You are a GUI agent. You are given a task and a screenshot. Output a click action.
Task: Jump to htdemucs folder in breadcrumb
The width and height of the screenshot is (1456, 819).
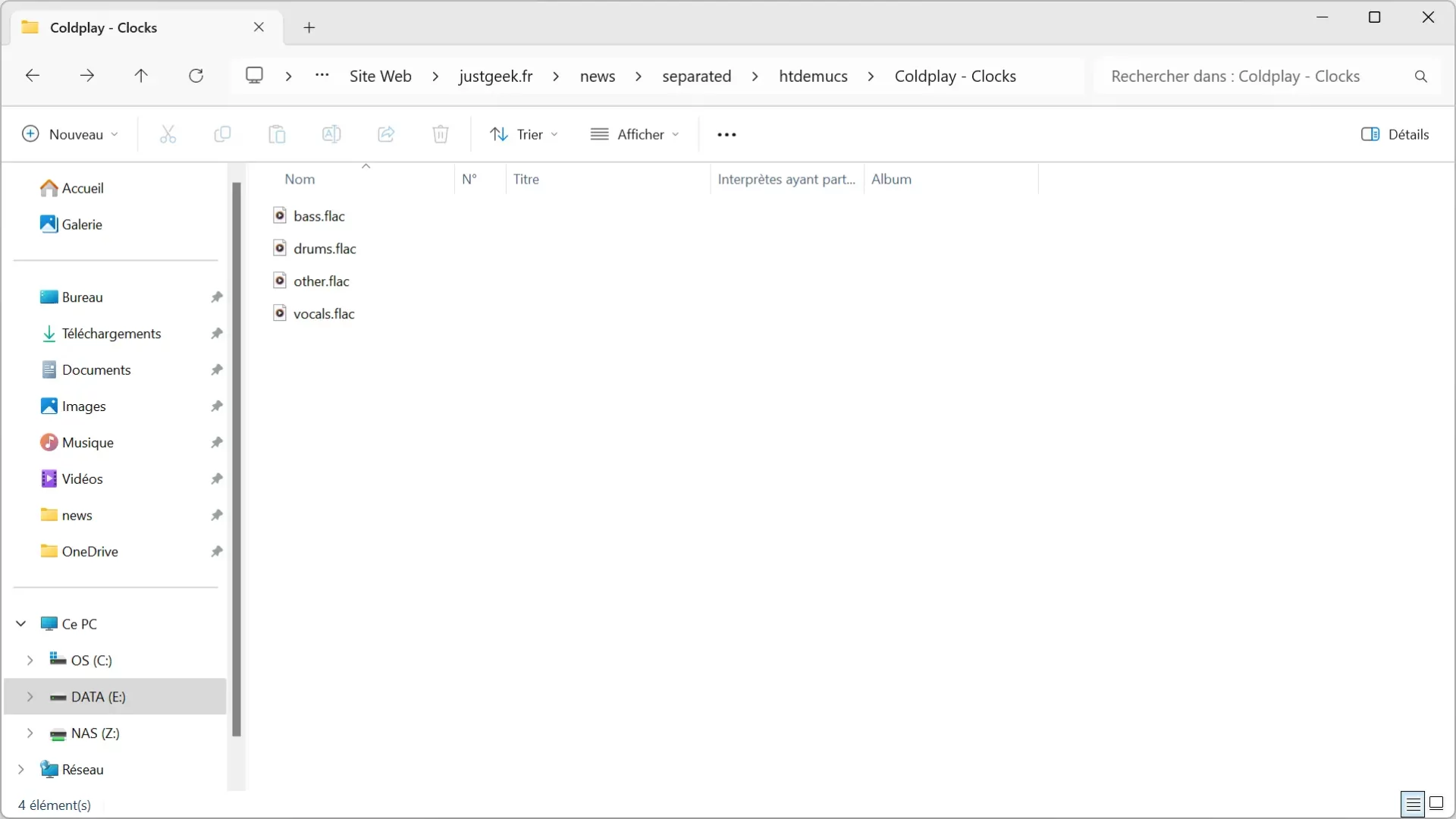(814, 77)
